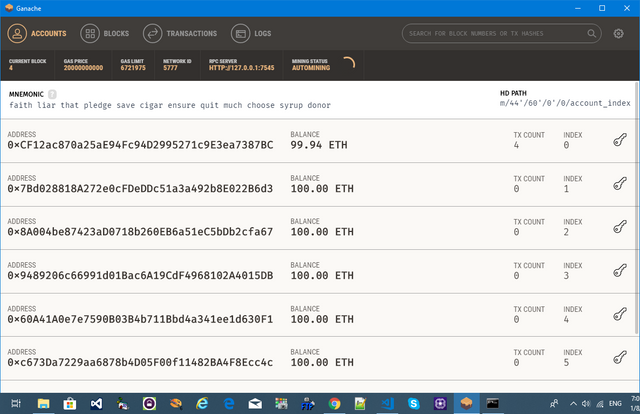640x414 pixels.
Task: Select address 0x9489206c66991d01Bac6A19CdF4968102A4015DB
Action: (x=140, y=276)
